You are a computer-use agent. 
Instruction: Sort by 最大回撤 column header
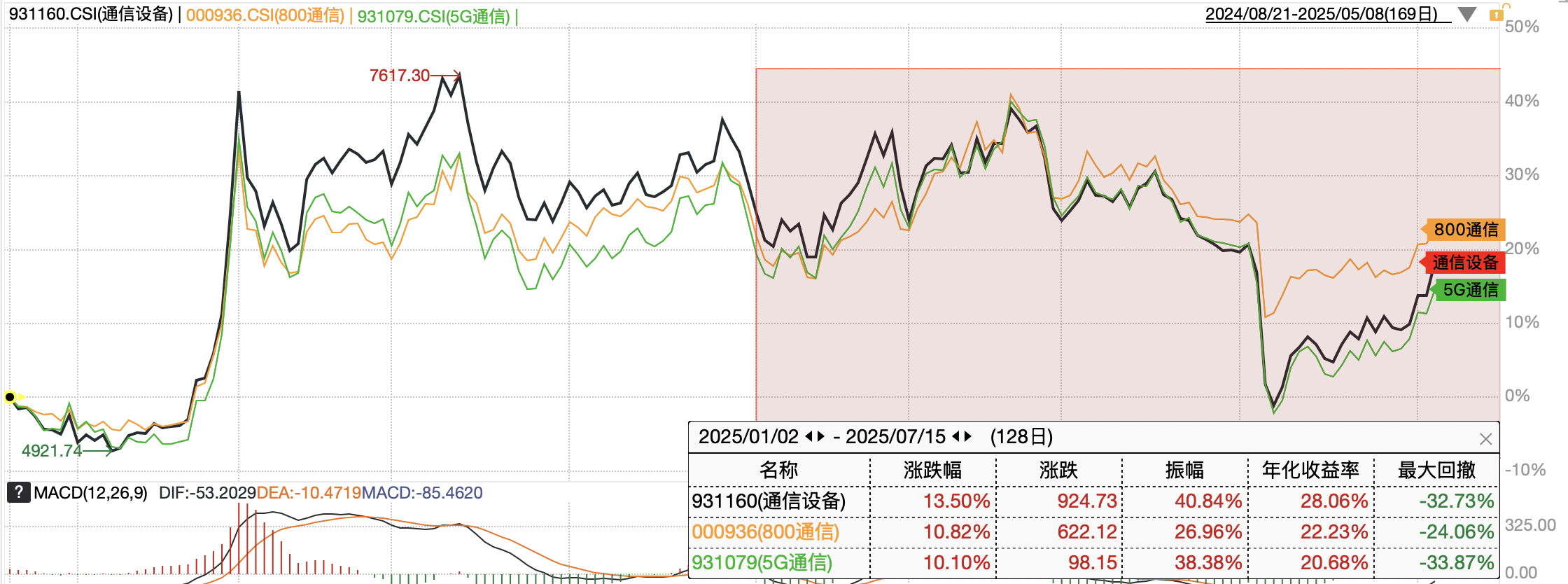pyautogui.click(x=1436, y=470)
